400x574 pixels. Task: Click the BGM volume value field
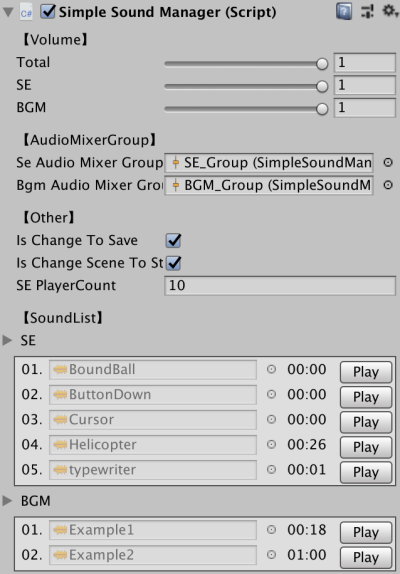pos(365,108)
